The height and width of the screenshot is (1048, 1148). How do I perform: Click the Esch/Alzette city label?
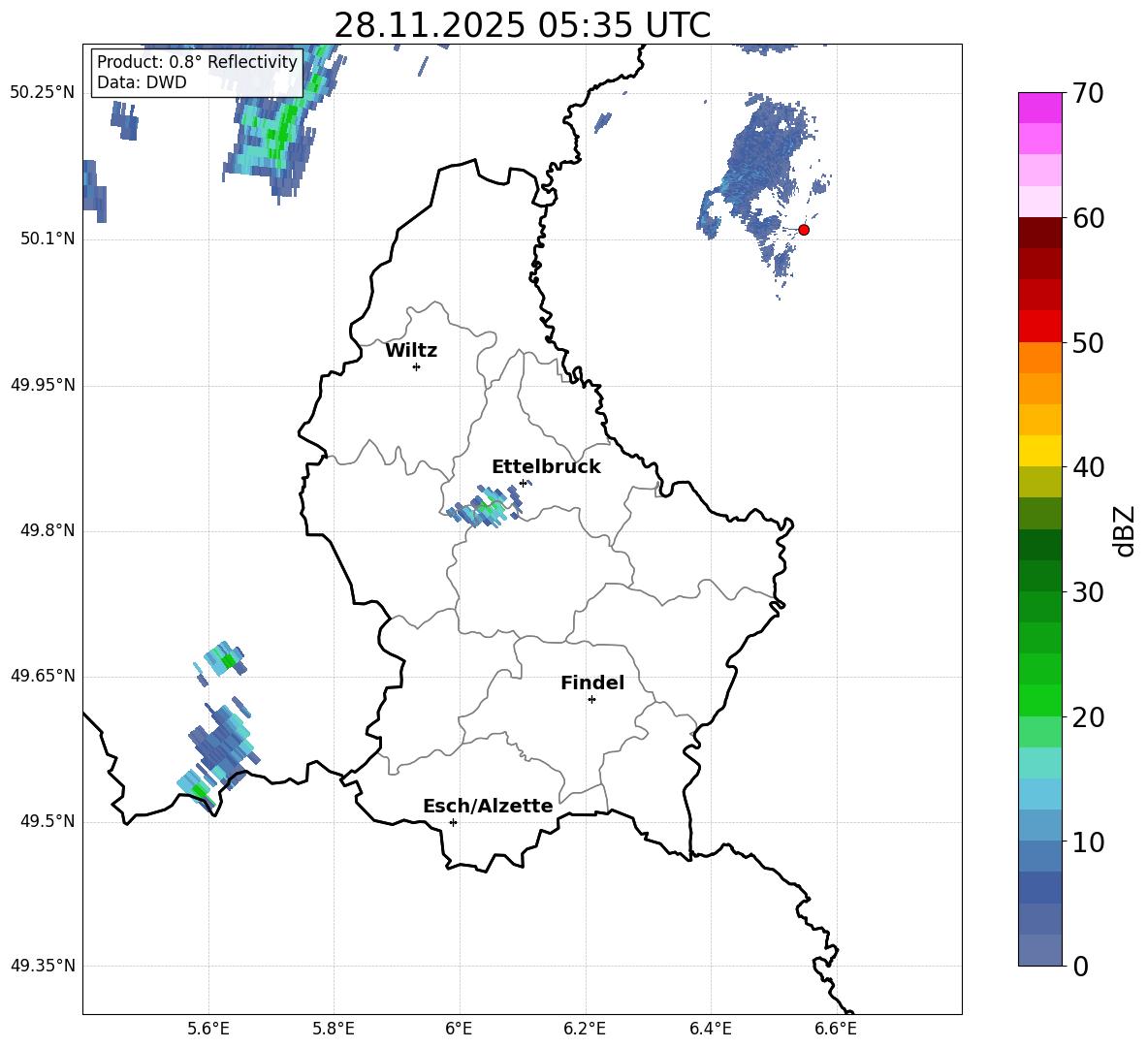(488, 807)
